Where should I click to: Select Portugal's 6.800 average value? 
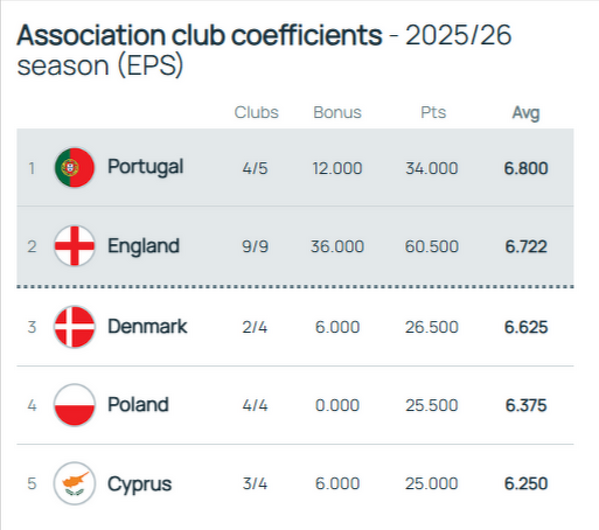pyautogui.click(x=526, y=168)
